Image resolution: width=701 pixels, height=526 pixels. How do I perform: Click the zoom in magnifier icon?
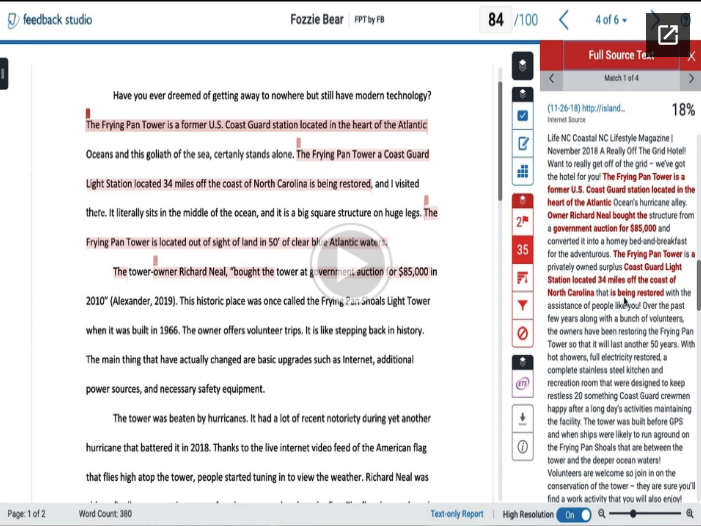[x=690, y=514]
